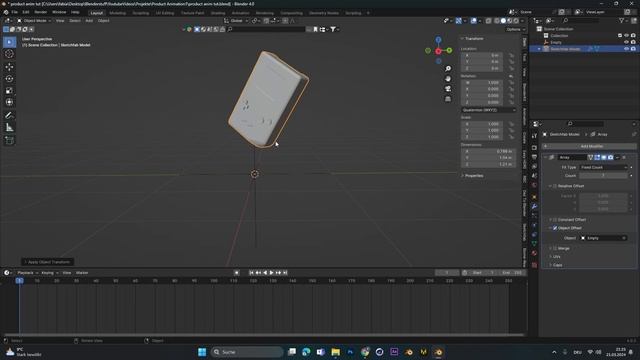The height and width of the screenshot is (360, 640).
Task: Select the Measure tool
Action: (9, 128)
